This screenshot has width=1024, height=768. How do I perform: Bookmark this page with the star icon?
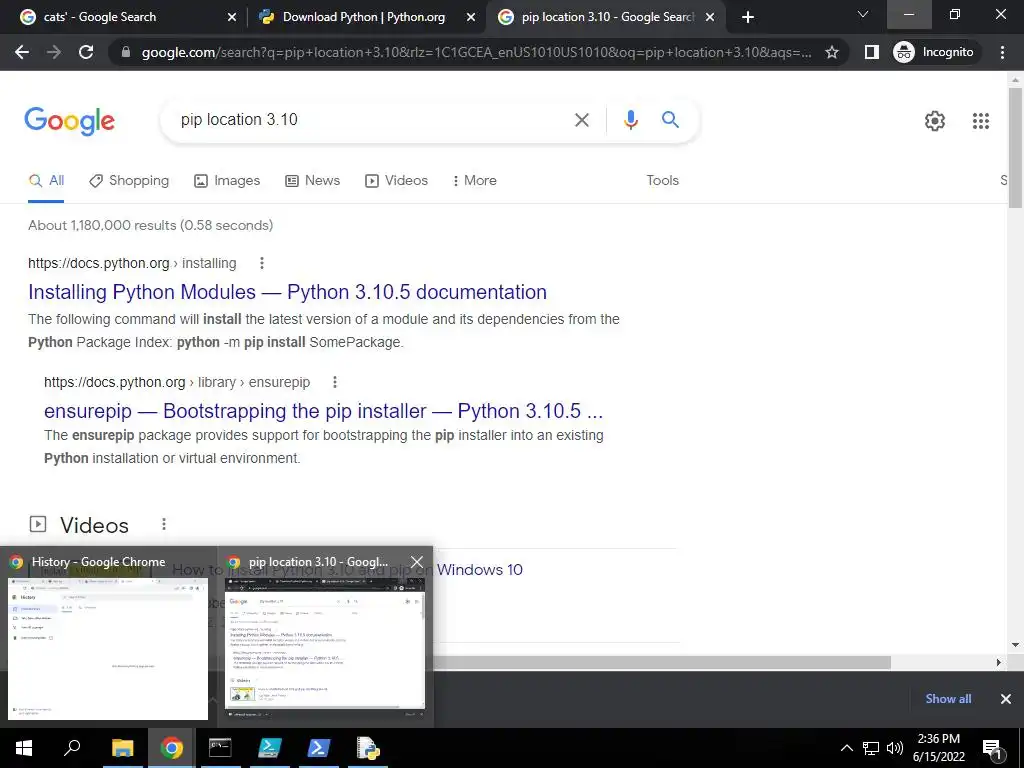831,52
